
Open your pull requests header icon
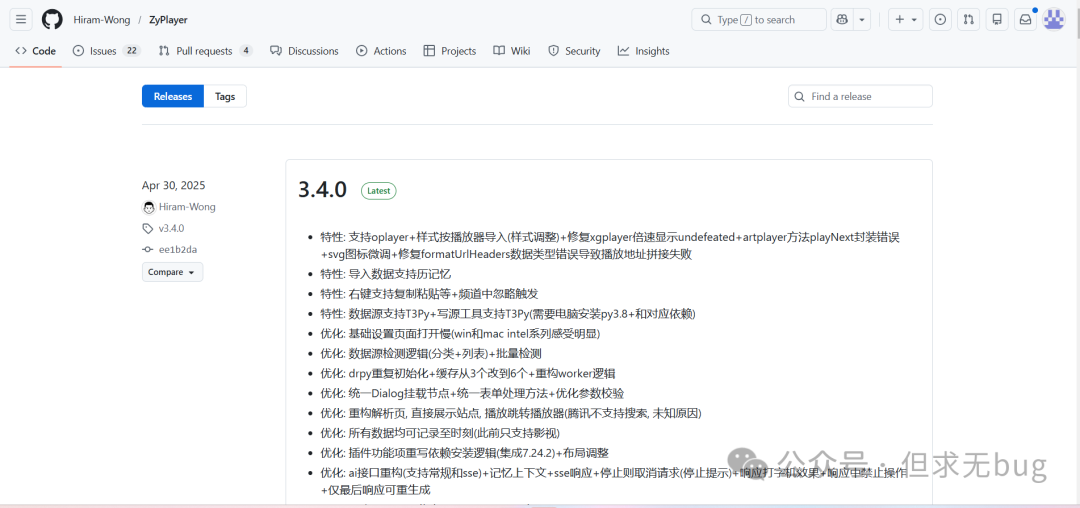pyautogui.click(x=968, y=19)
